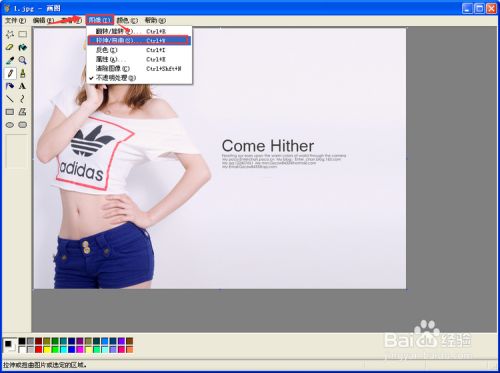This screenshot has height=373, width=500.
Task: Pick the light gray palette swatch
Action: [30, 350]
